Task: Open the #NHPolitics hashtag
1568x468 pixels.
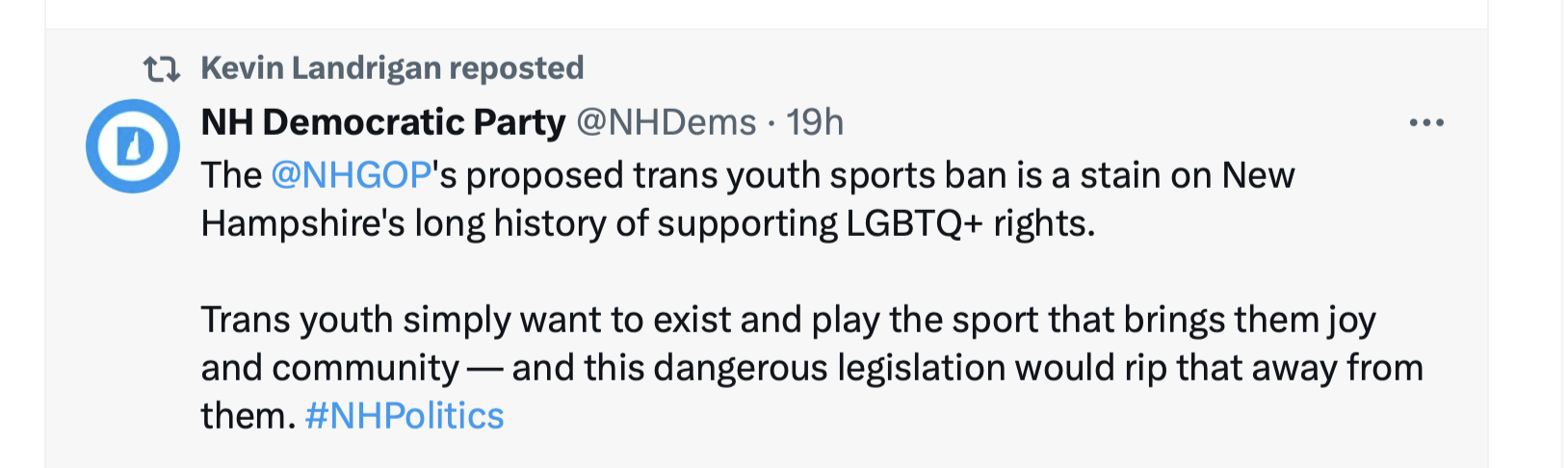Action: point(405,416)
